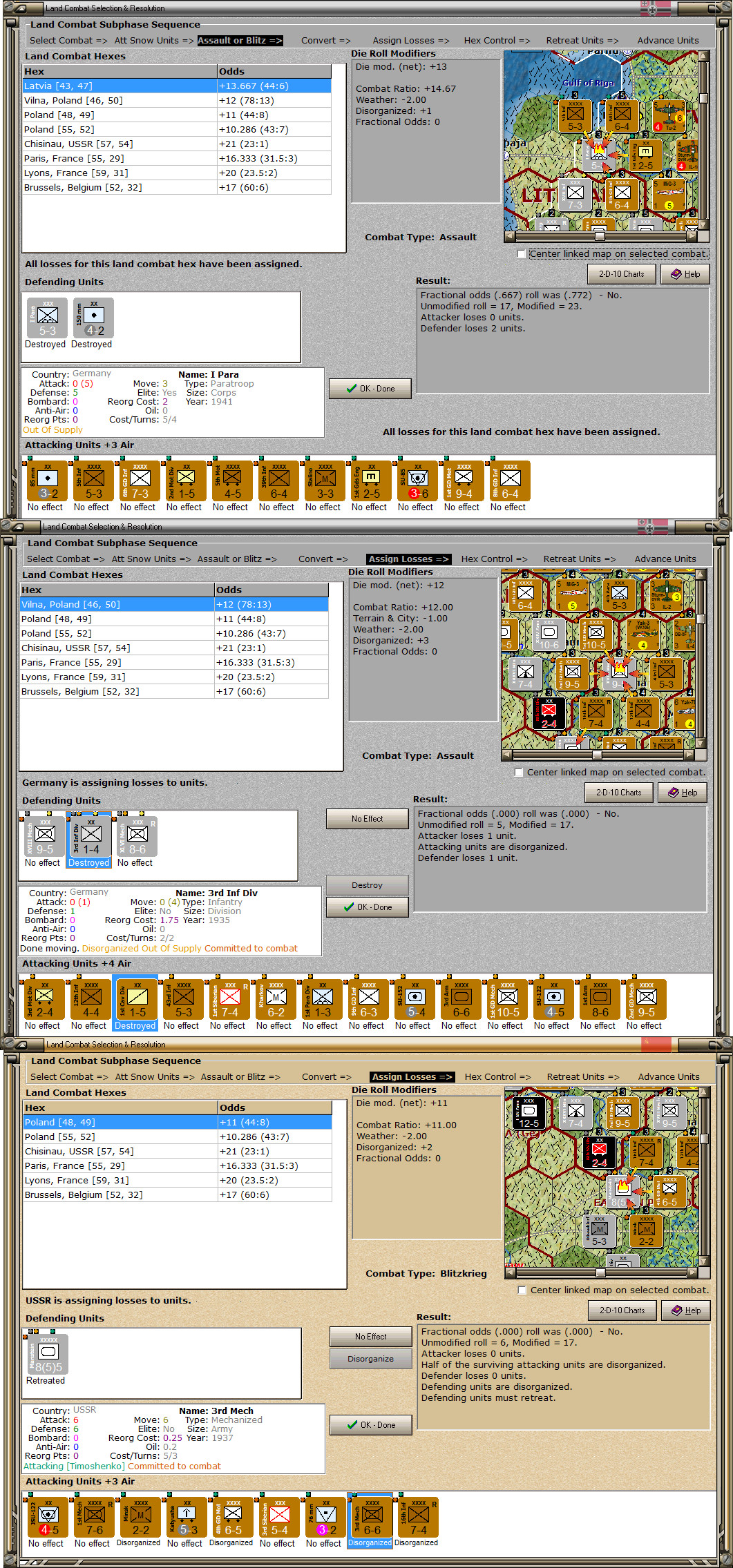Click the Disorganize button
Screen dimensions: 733x1568
pyautogui.click(x=370, y=1359)
